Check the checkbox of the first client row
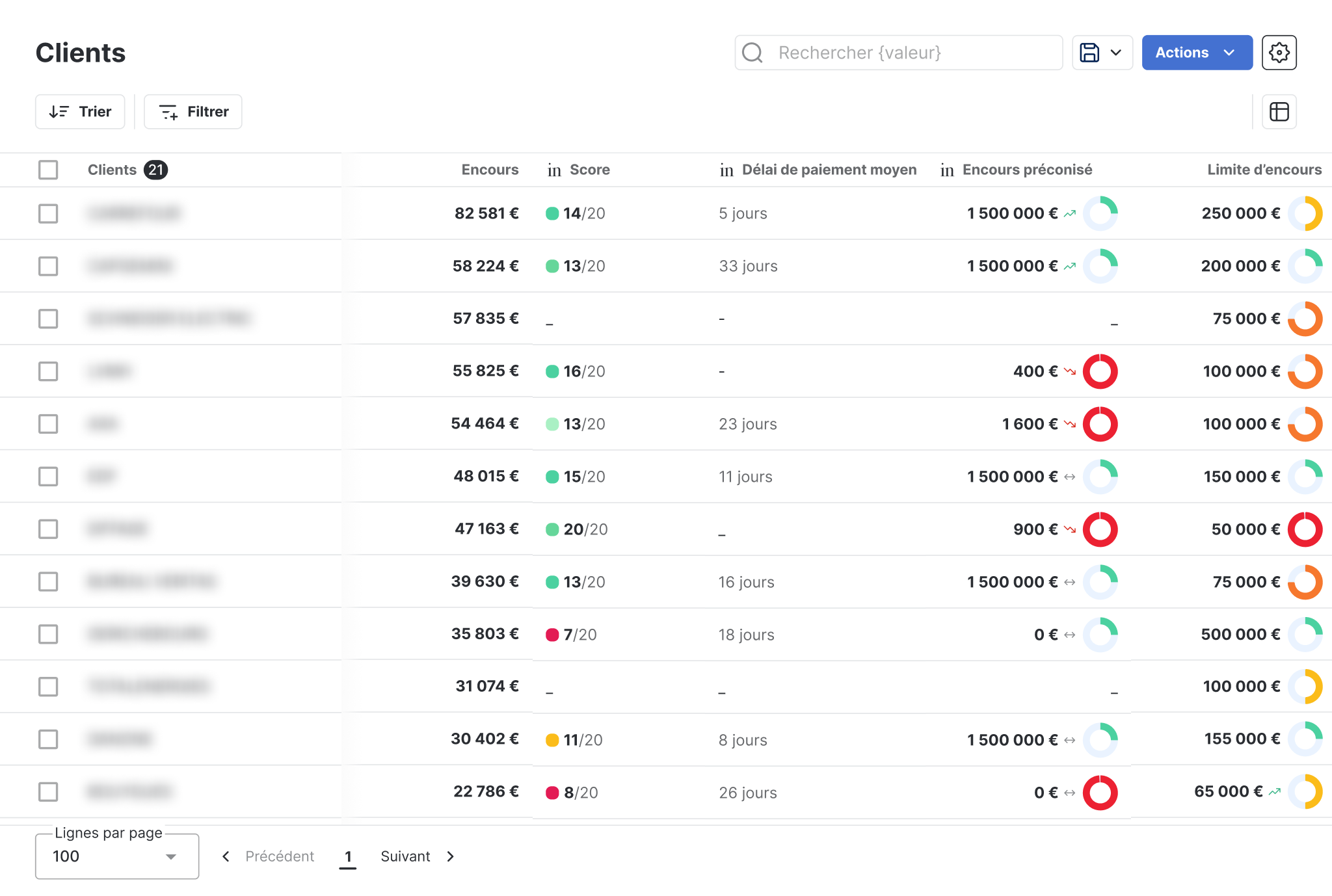The height and width of the screenshot is (896, 1332). tap(48, 213)
